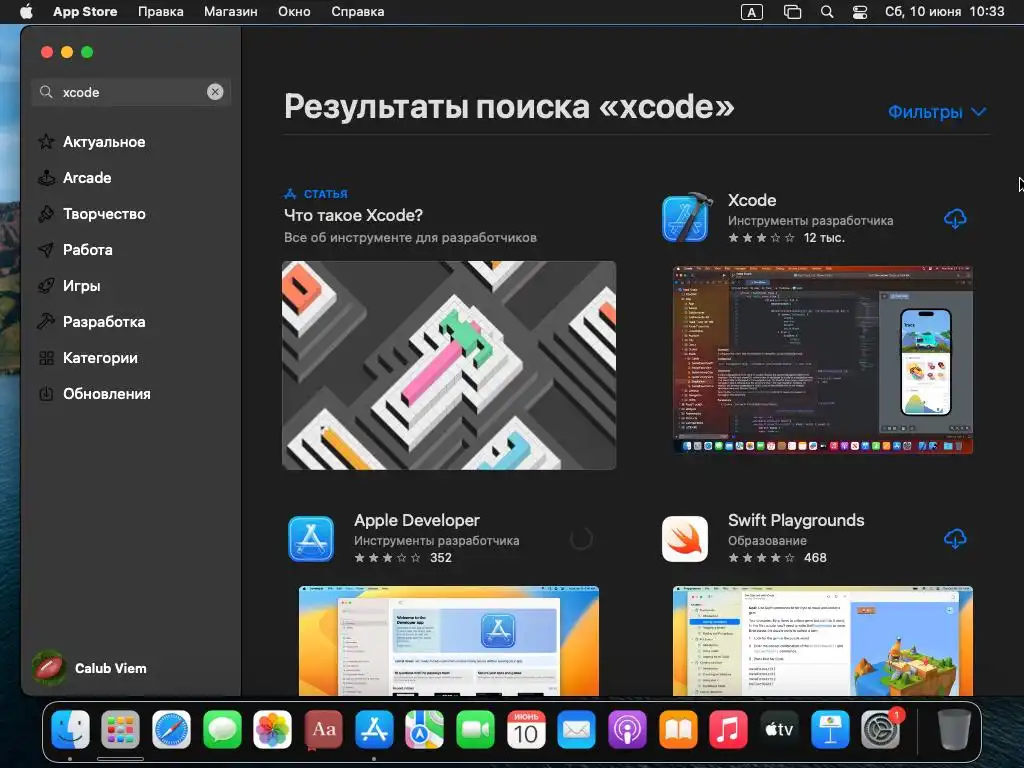This screenshot has width=1024, height=768.
Task: Open Music from the Dock
Action: 728,729
